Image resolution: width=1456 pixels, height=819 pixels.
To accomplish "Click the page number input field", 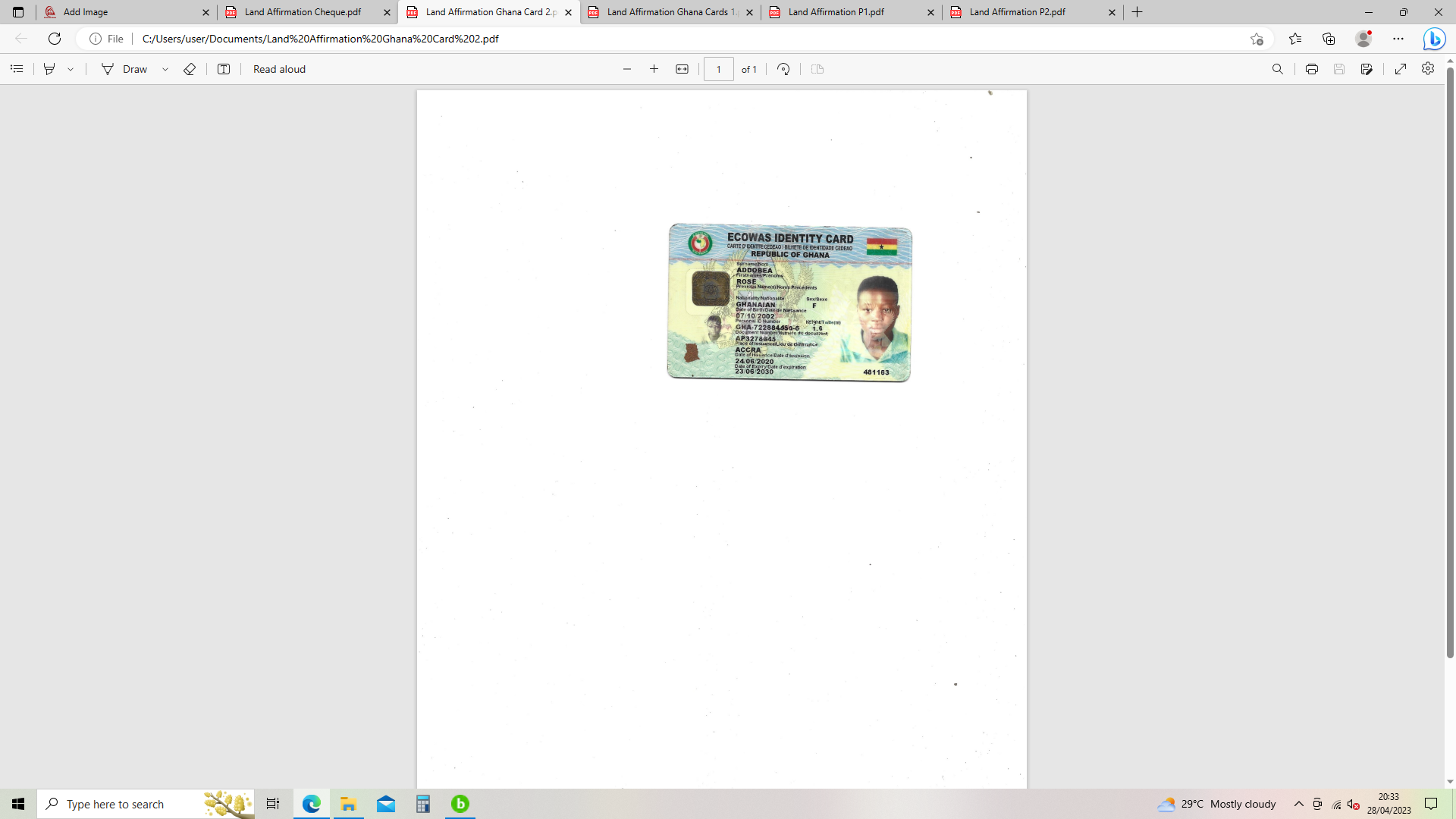I will click(x=718, y=69).
